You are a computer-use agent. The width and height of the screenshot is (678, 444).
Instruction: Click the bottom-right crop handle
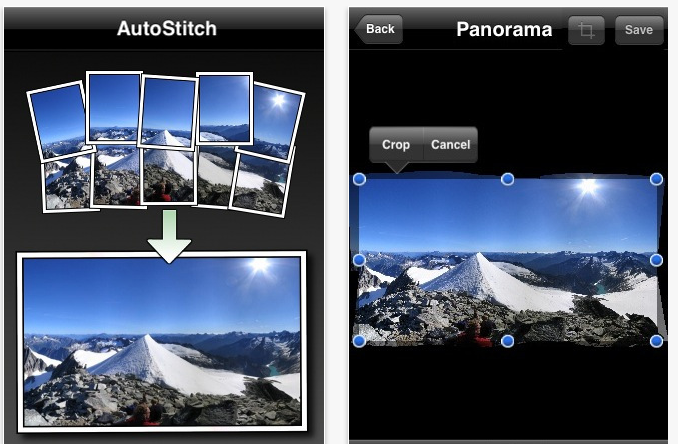(x=656, y=341)
